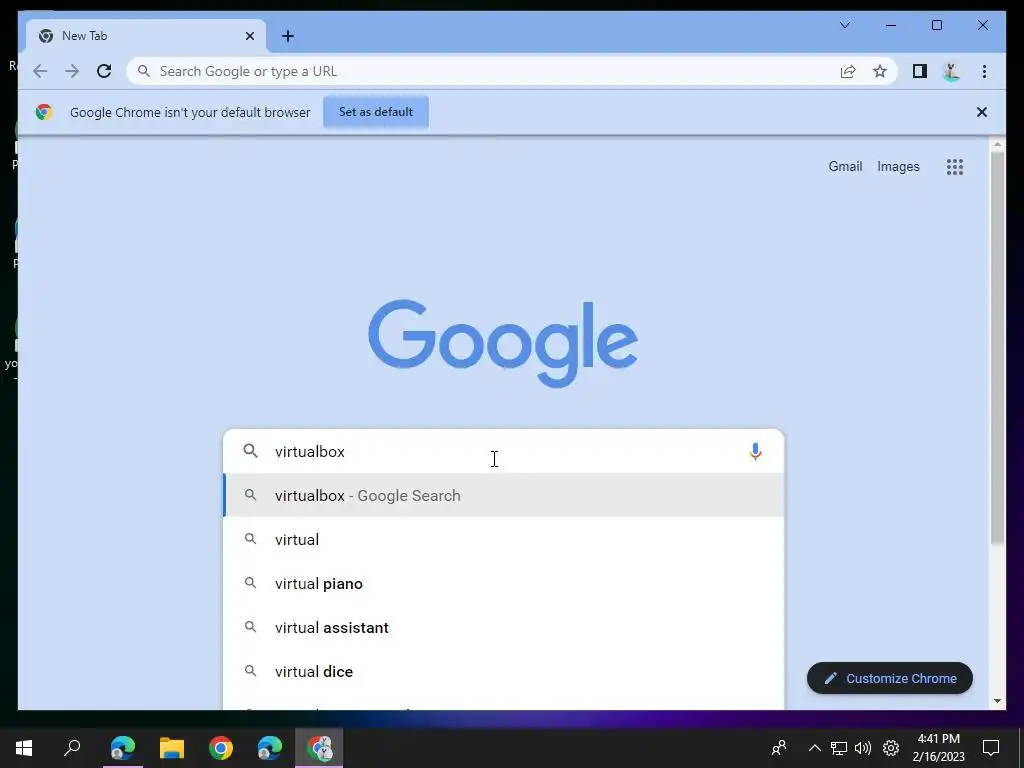Open the settings gear tray icon

pos(891,748)
